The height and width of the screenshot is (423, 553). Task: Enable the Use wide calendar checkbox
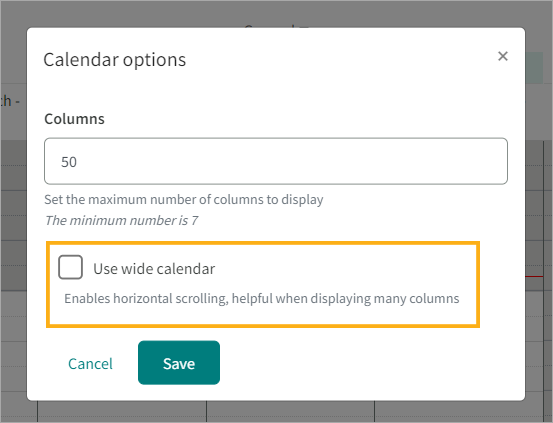(71, 267)
